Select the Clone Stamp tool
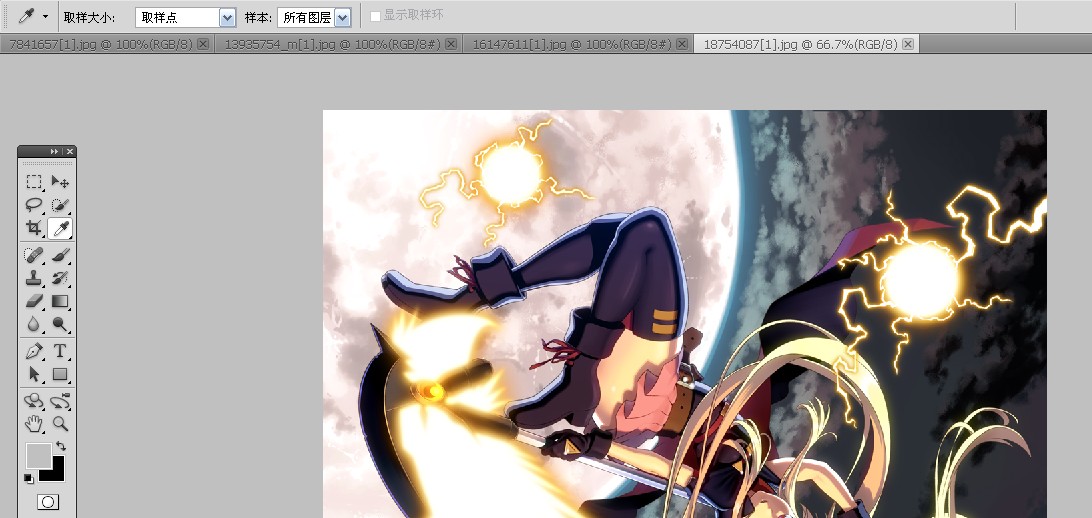This screenshot has width=1092, height=518. tap(33, 278)
